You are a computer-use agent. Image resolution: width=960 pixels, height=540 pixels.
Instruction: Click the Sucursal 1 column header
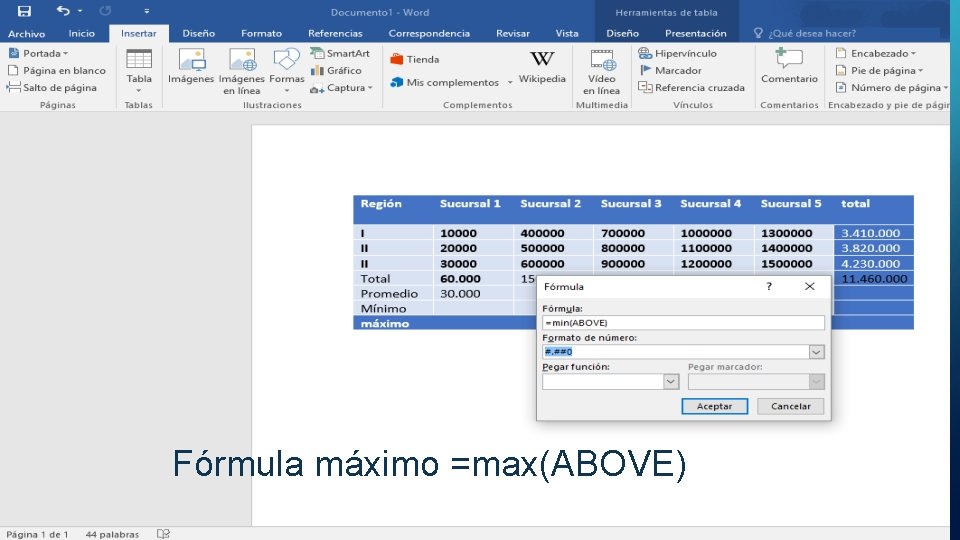pos(470,204)
